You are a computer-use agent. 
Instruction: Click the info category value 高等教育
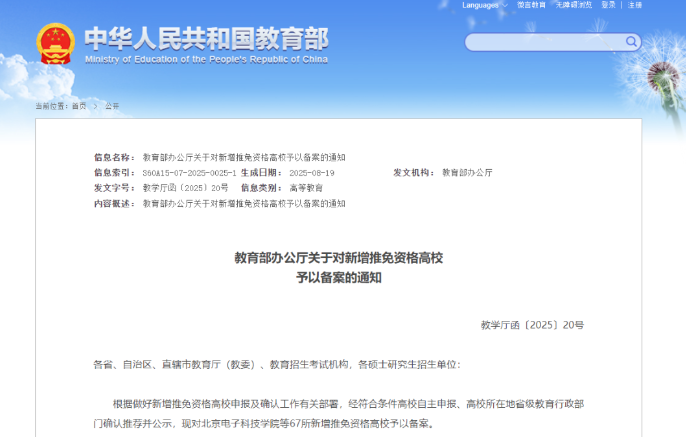click(x=306, y=188)
